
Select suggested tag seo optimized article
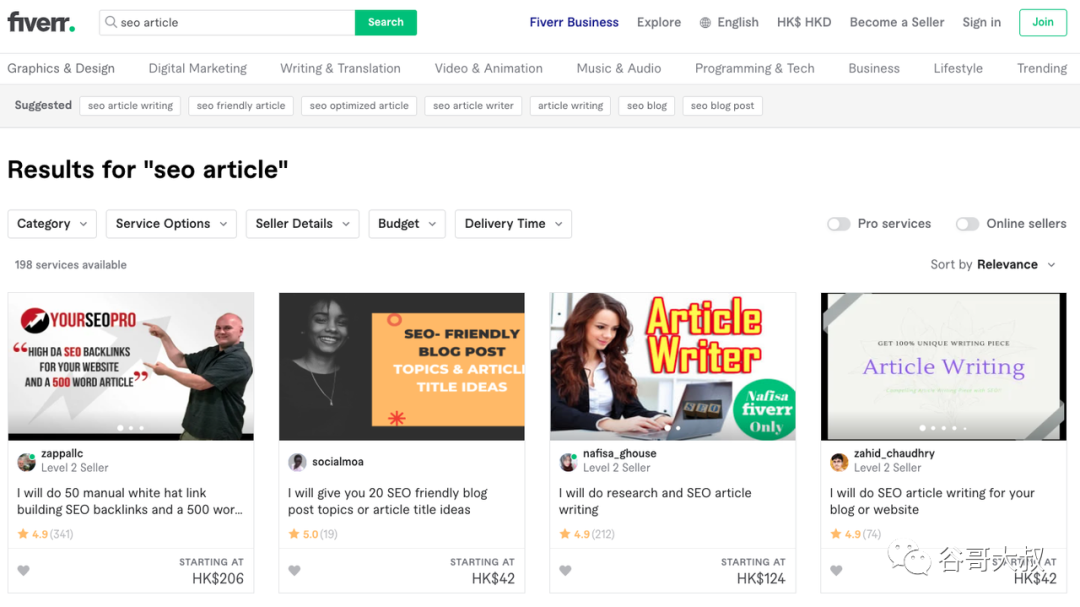point(359,105)
